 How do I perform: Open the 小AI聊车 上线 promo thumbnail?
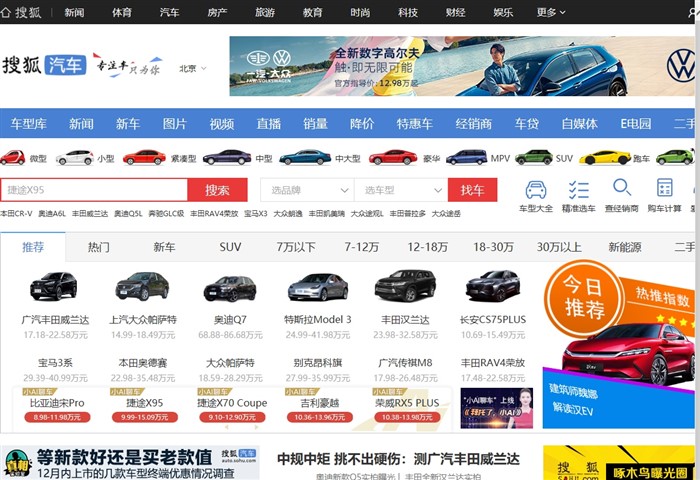tap(496, 408)
